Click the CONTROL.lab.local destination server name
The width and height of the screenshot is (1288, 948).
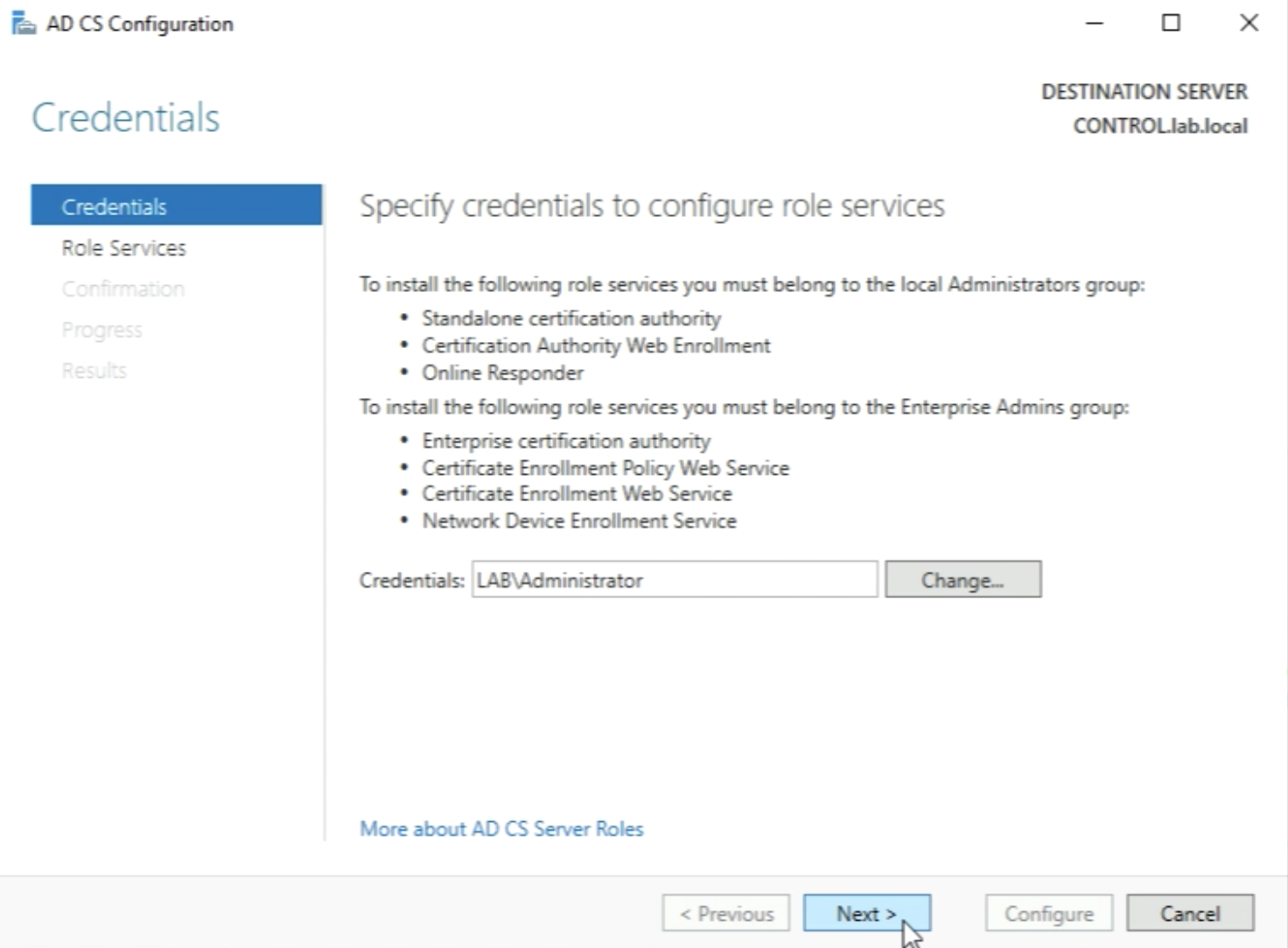click(1159, 126)
